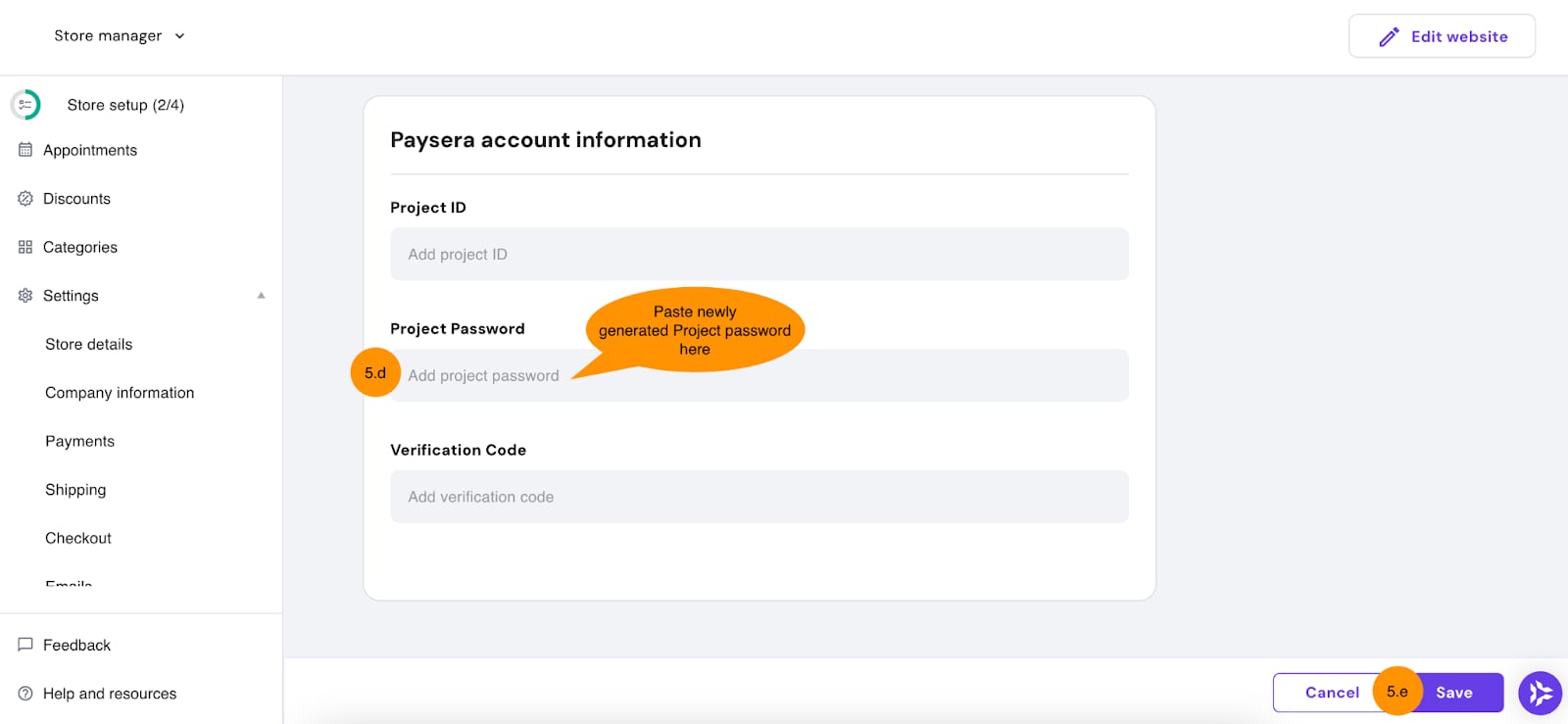Click the Store setup progress circle icon
This screenshot has height=724, width=1568.
click(25, 105)
